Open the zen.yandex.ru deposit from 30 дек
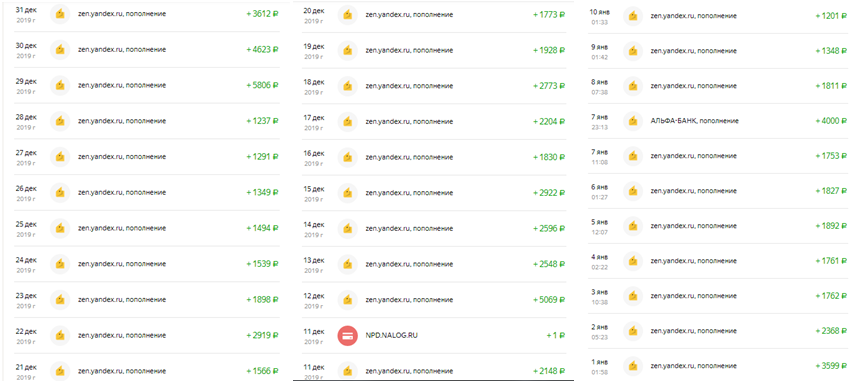 (147, 50)
